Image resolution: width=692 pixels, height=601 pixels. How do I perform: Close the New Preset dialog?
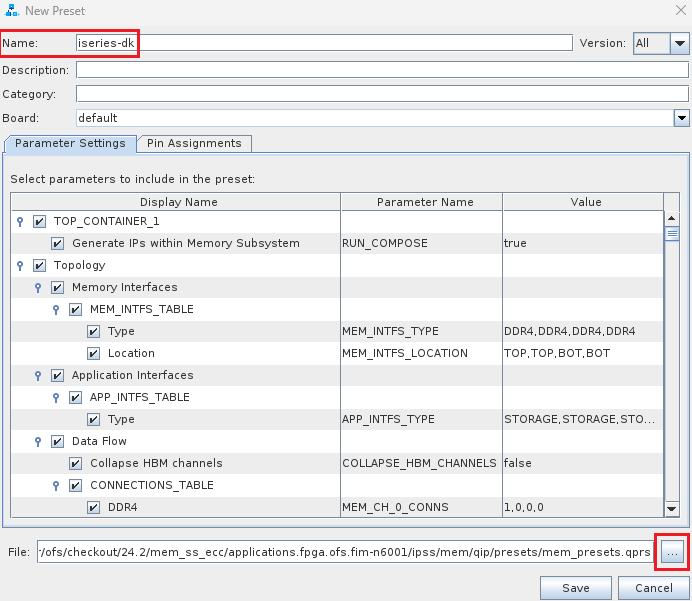(680, 11)
